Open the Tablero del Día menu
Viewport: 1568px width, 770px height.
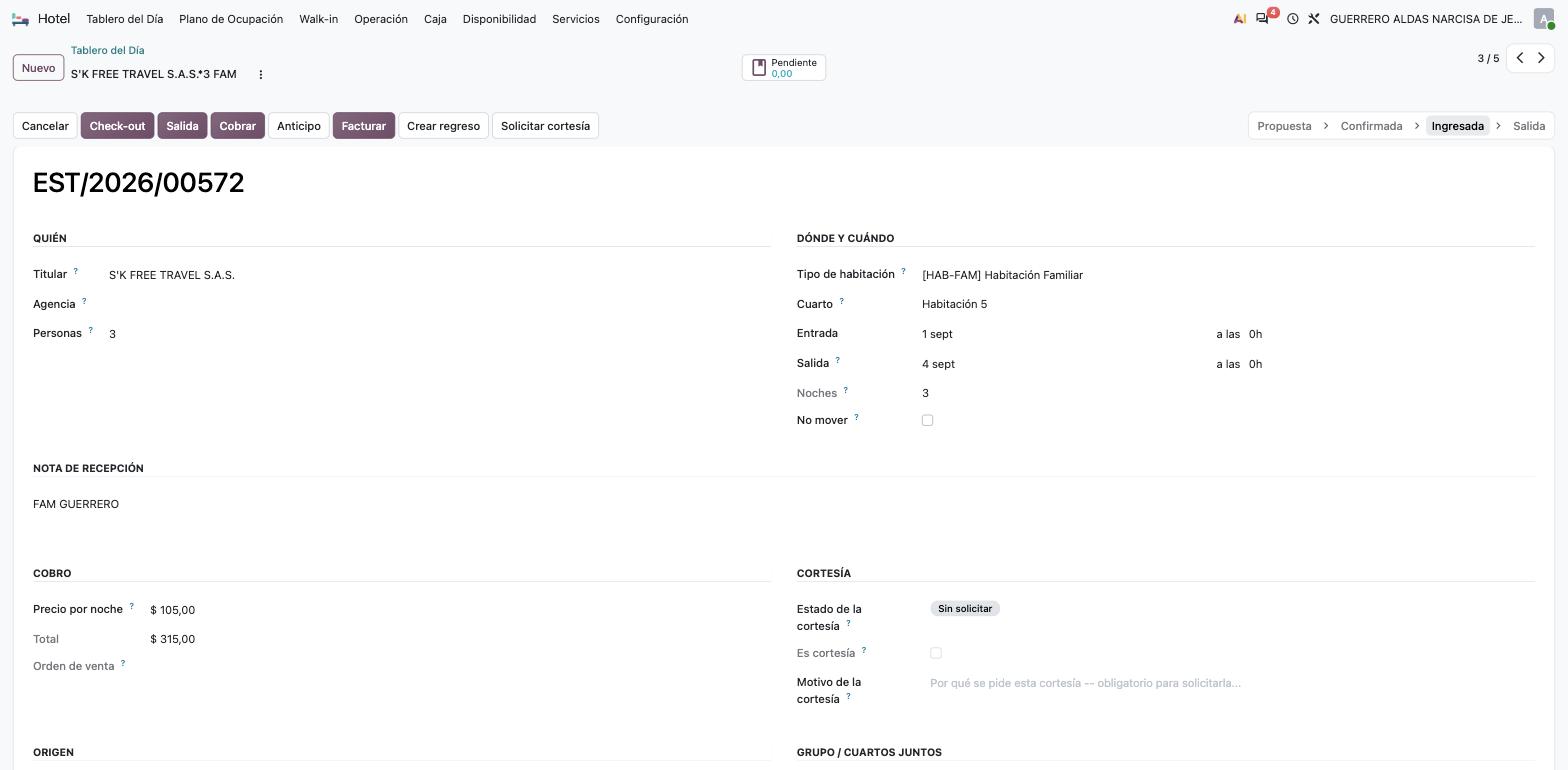pyautogui.click(x=125, y=19)
